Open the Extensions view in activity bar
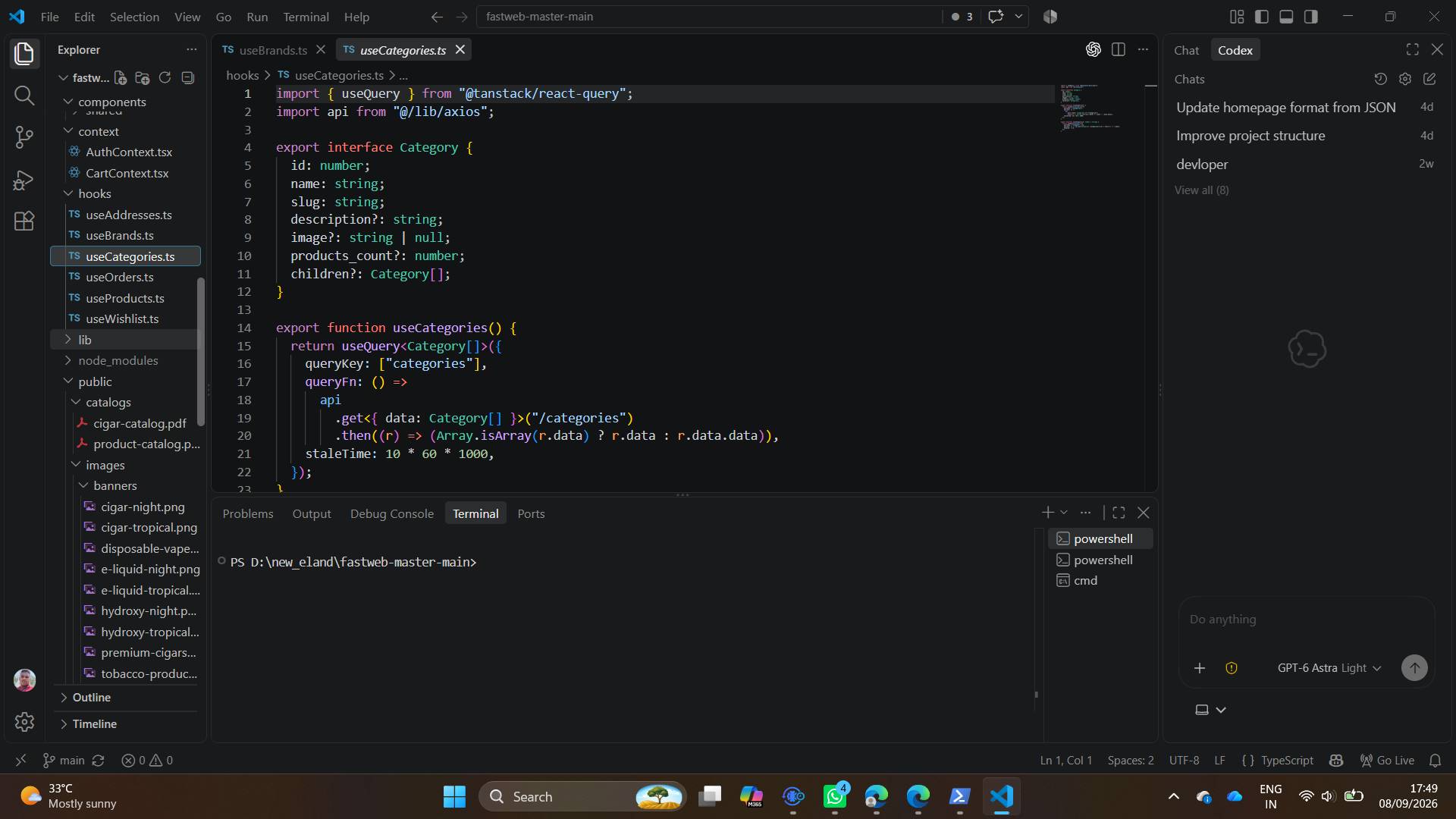The height and width of the screenshot is (819, 1456). point(24,221)
